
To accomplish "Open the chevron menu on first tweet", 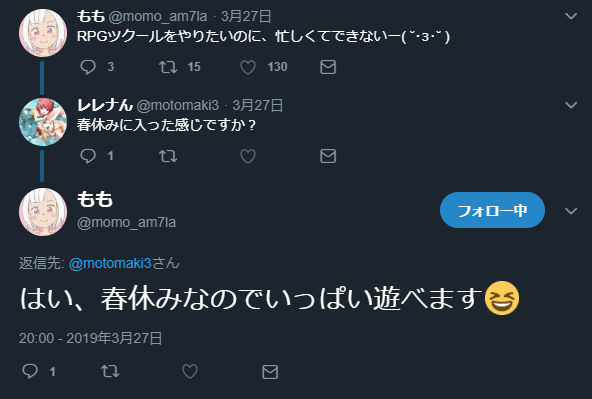I will click(571, 16).
